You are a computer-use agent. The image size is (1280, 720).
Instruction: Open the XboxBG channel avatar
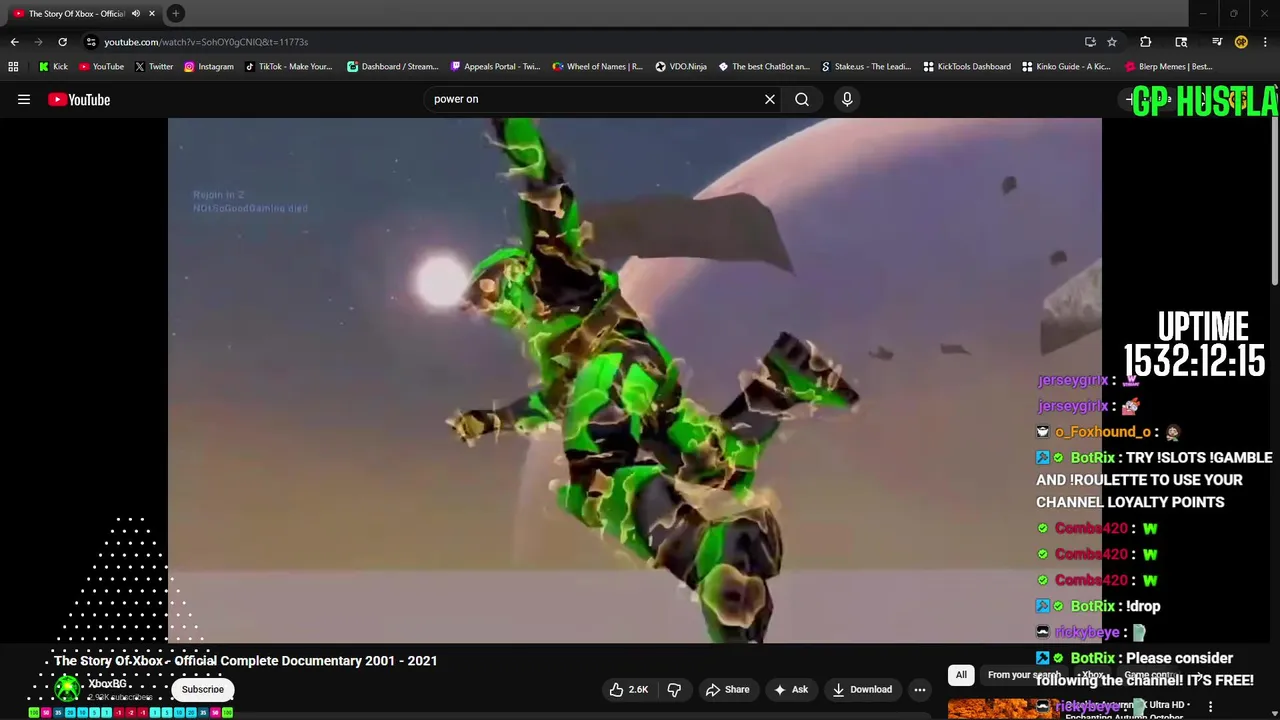67,689
